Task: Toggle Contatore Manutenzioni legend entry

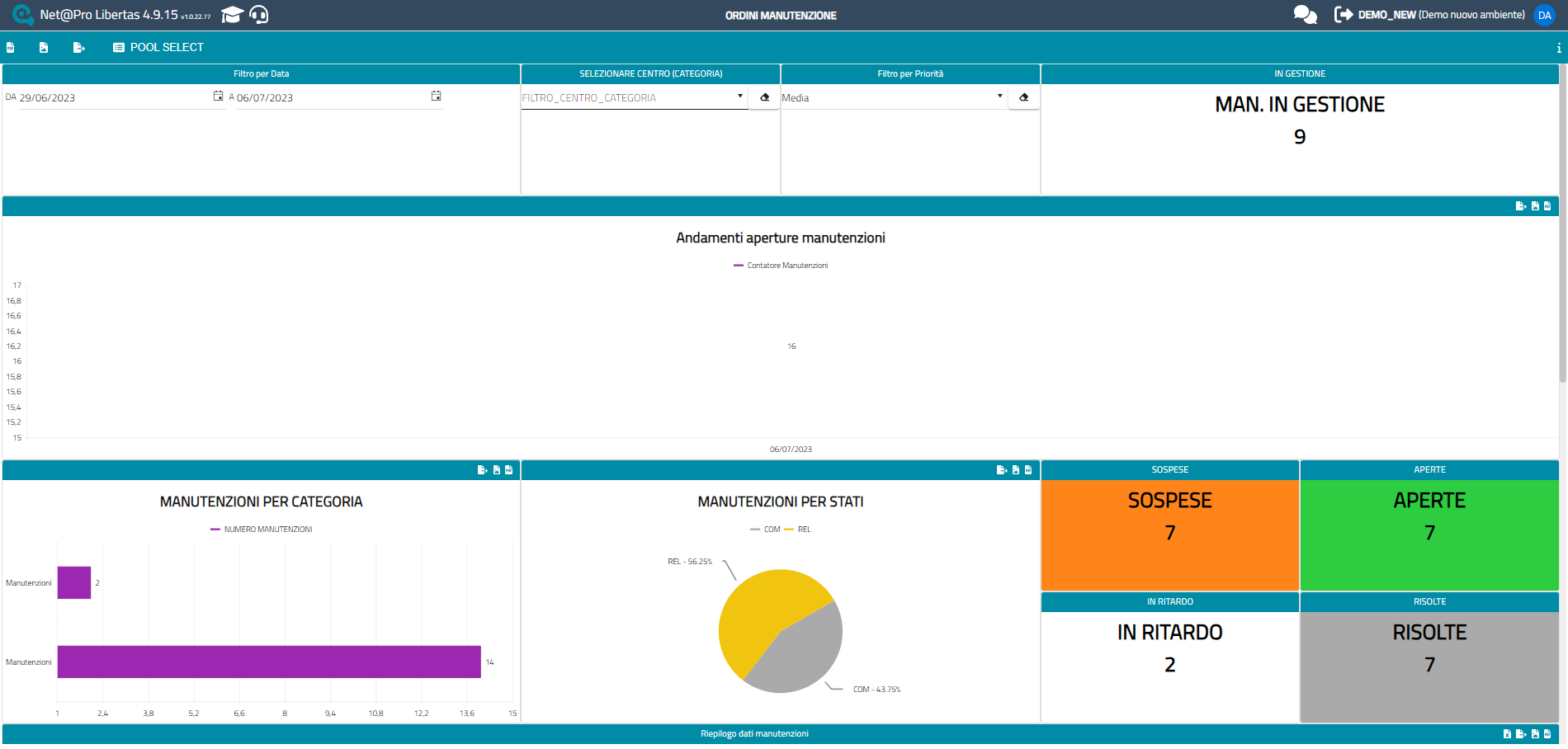Action: [781, 266]
